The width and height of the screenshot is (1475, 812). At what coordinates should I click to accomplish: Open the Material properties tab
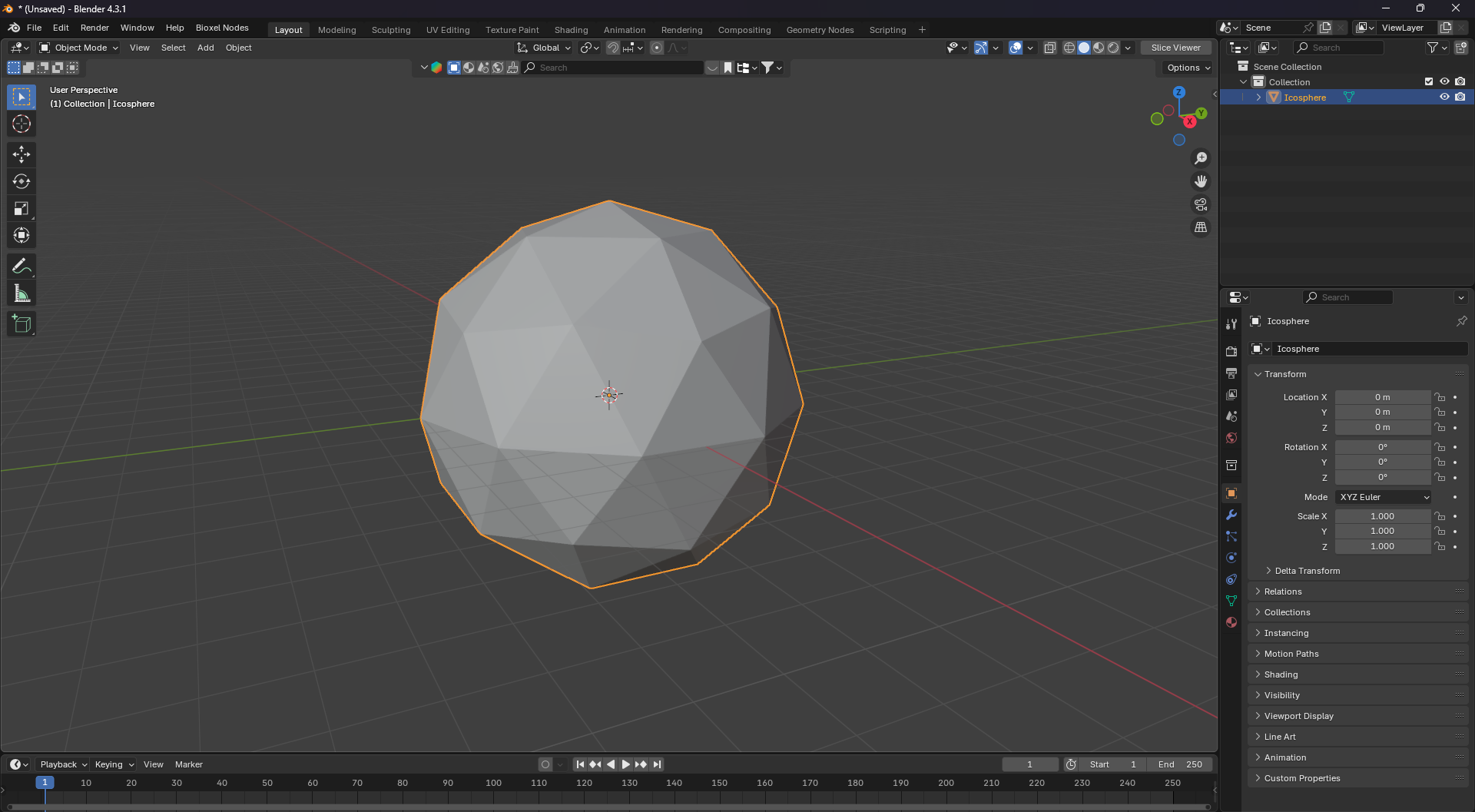(1231, 622)
